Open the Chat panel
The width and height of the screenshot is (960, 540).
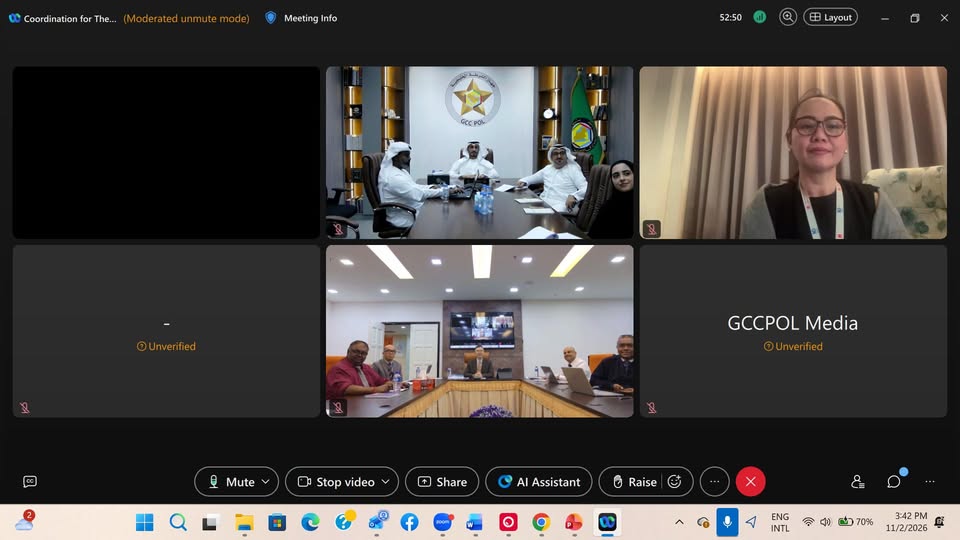tap(893, 481)
